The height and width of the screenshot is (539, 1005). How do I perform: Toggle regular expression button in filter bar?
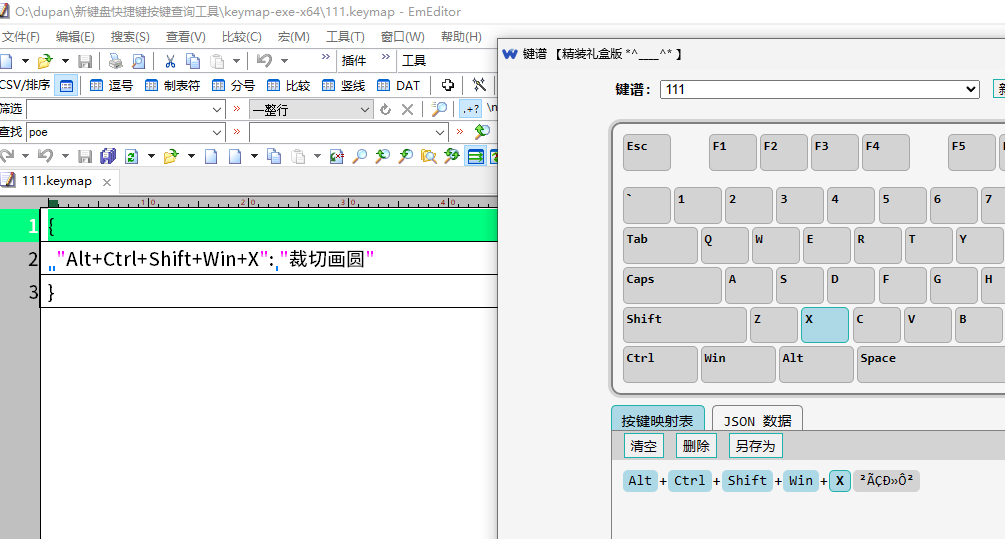pyautogui.click(x=469, y=109)
